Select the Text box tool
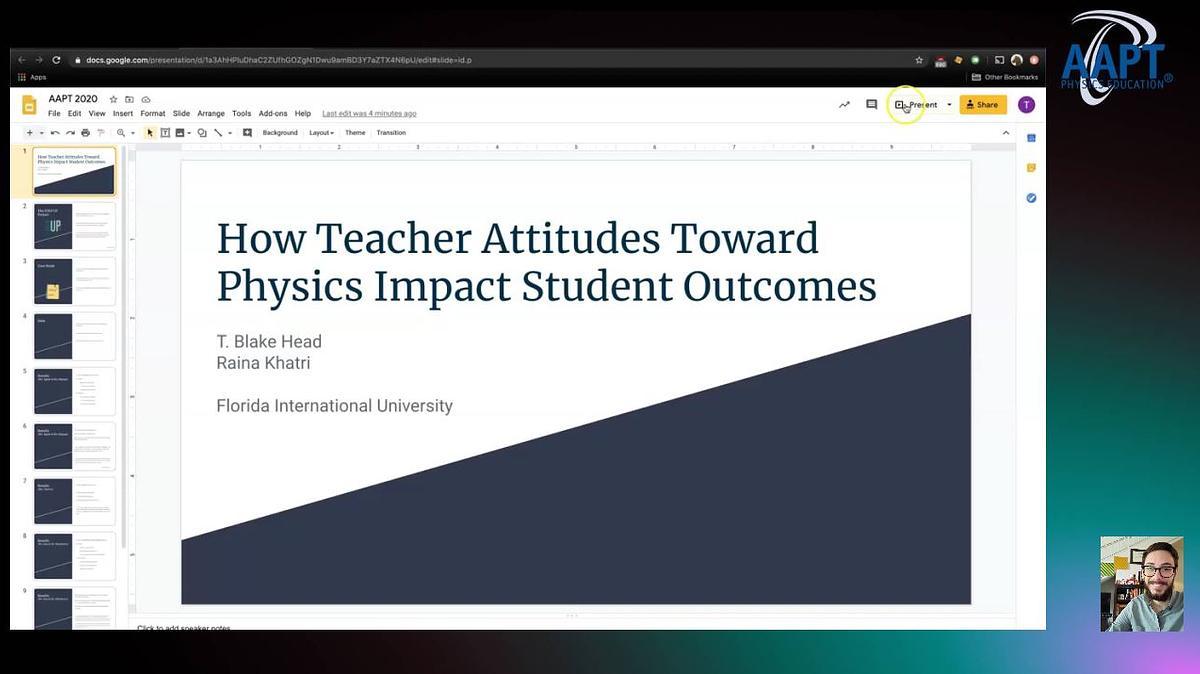Screen dimensions: 1200x674 165,133
